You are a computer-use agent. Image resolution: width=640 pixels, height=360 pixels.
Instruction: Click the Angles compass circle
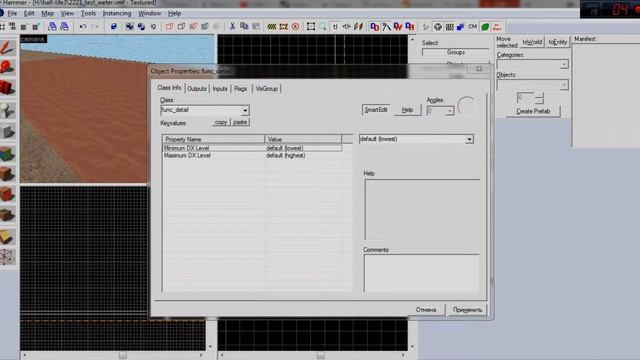pos(467,106)
